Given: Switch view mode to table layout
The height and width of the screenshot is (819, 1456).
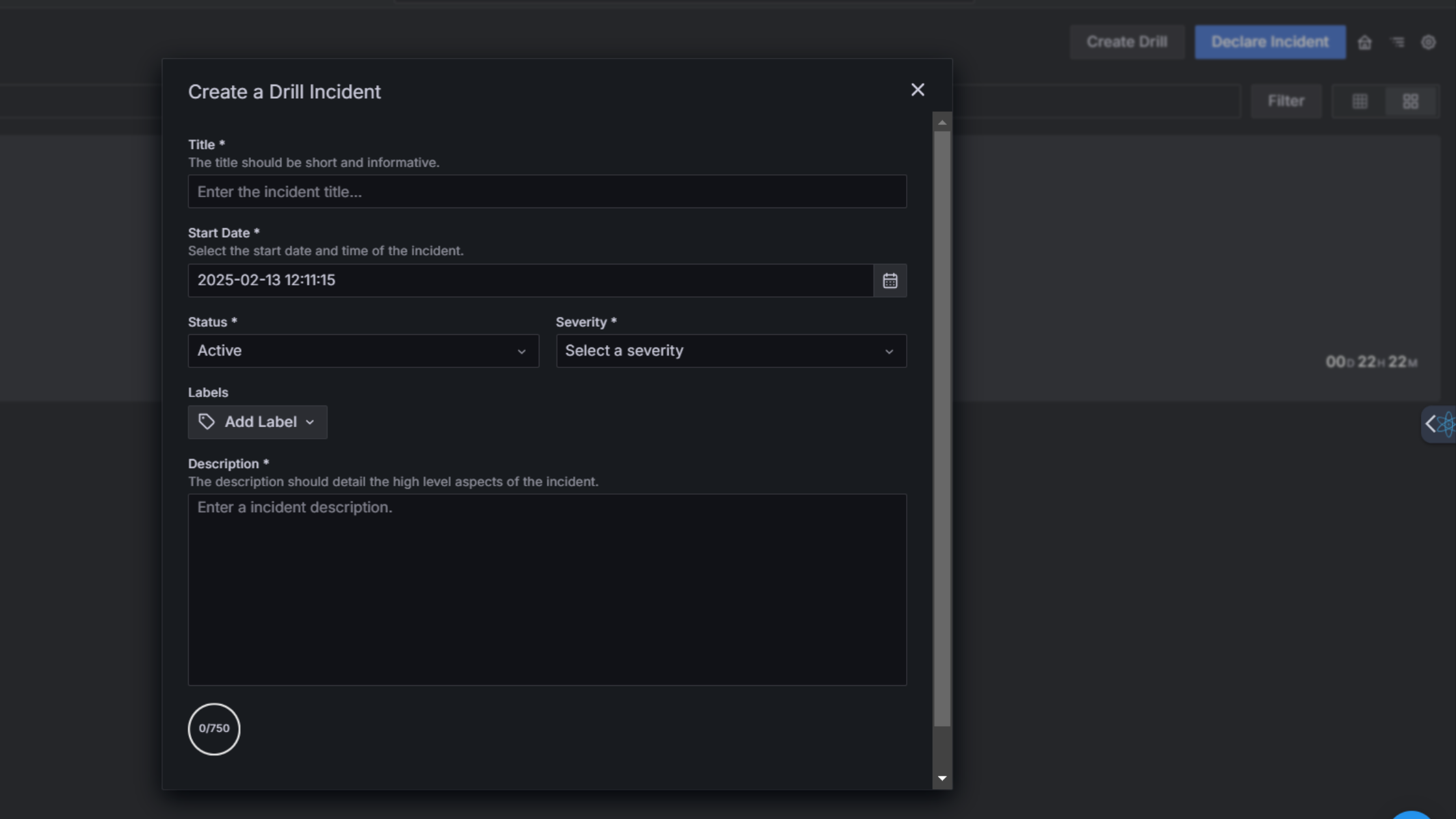Looking at the screenshot, I should click(1359, 101).
